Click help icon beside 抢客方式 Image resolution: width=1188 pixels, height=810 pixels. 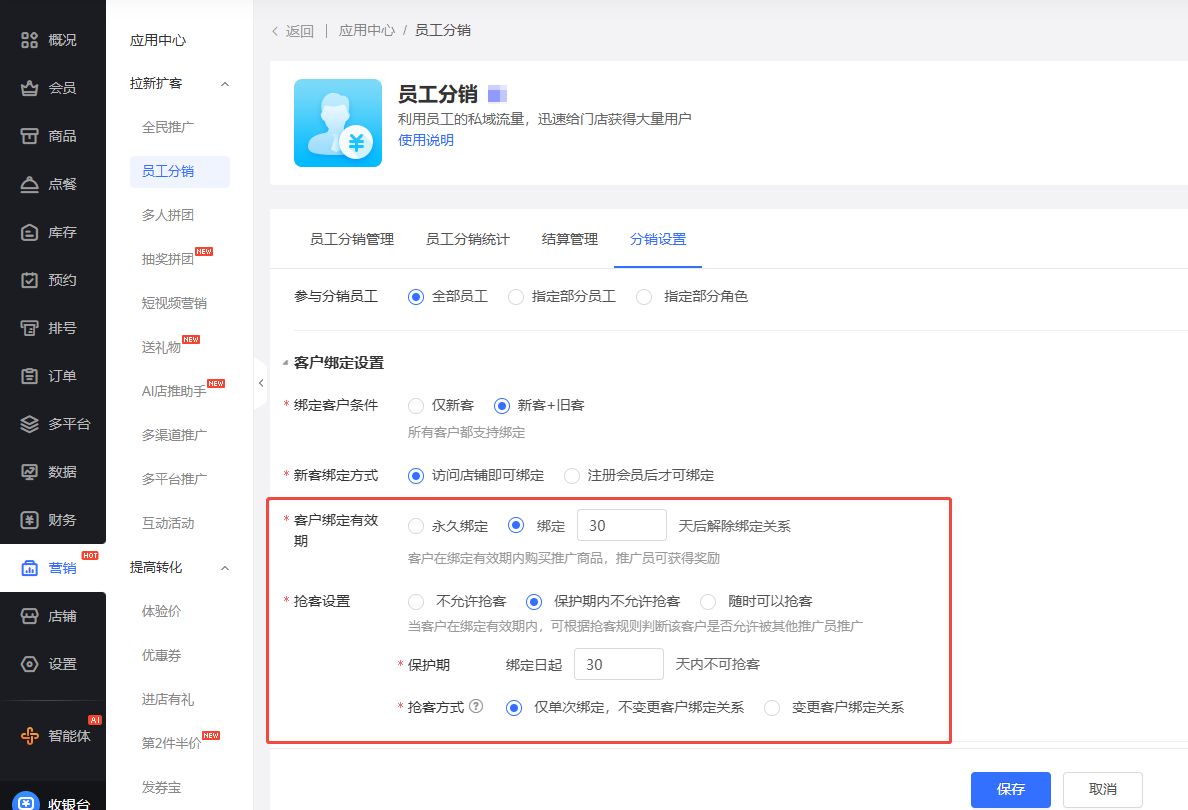coord(476,706)
